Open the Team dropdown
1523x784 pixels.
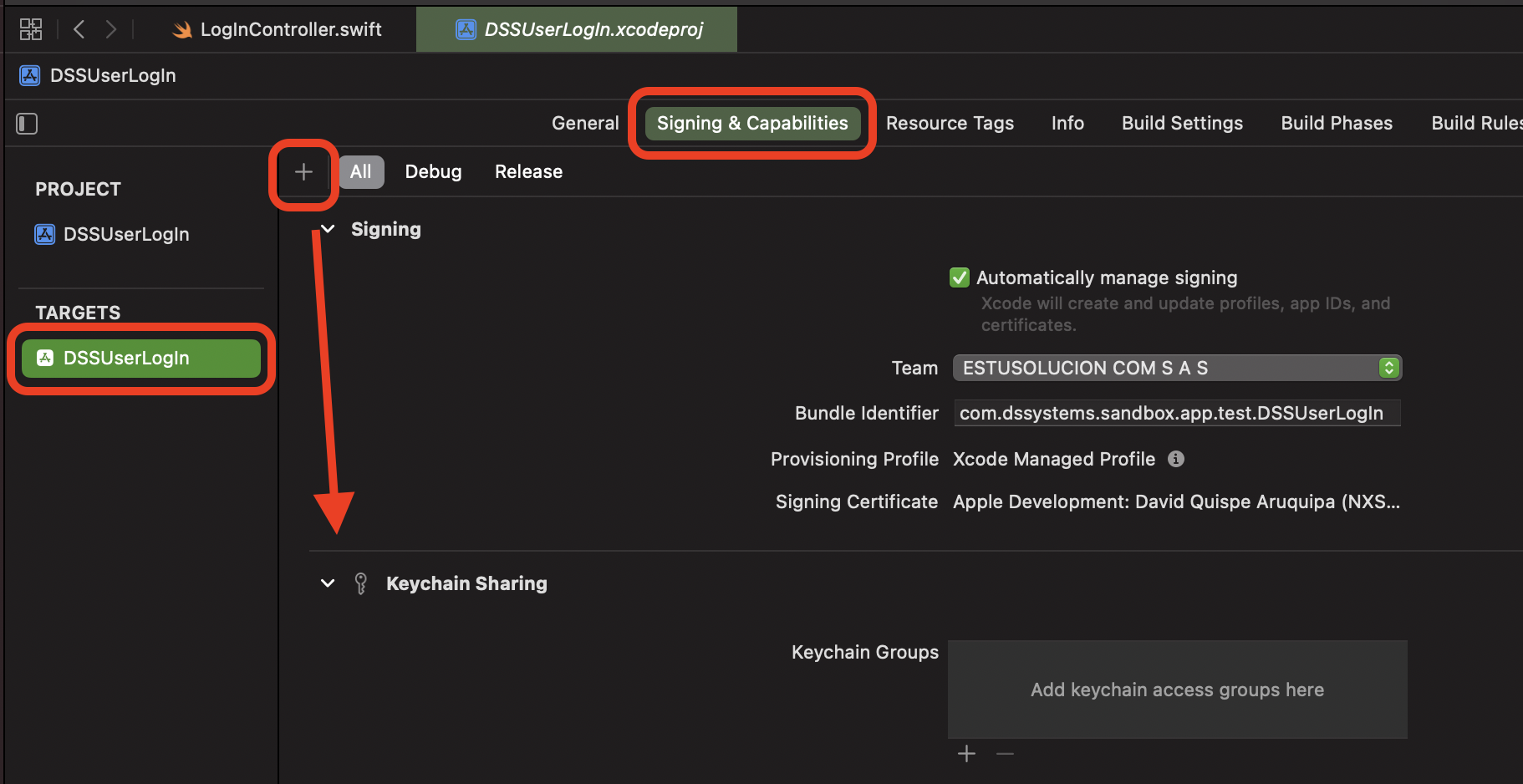(x=1177, y=368)
